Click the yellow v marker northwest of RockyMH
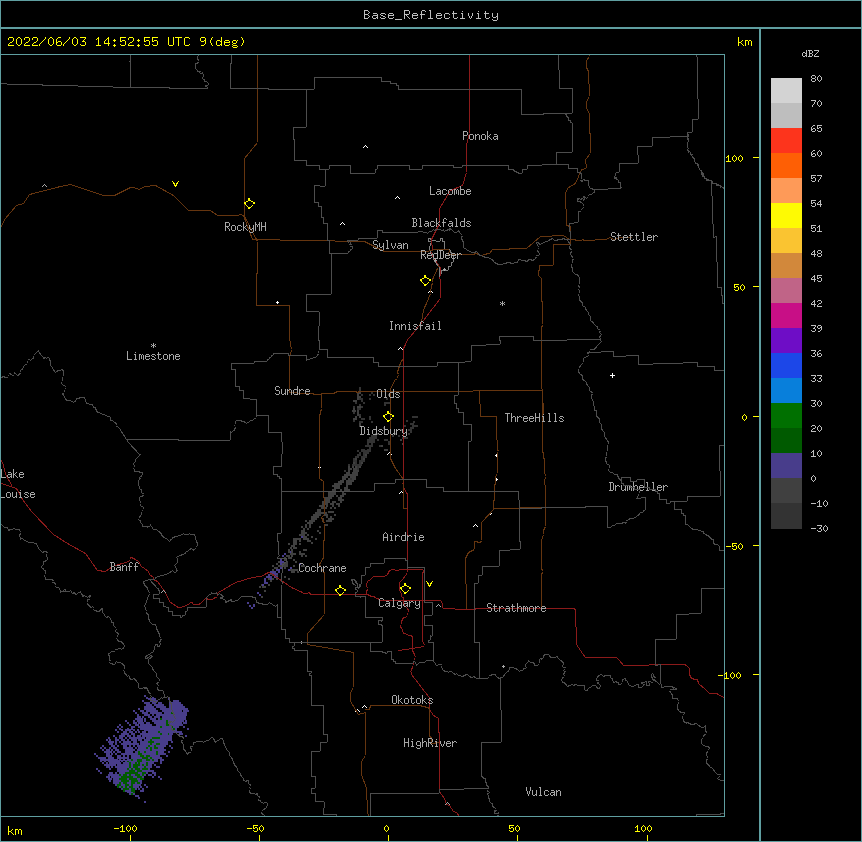862x842 pixels. coord(175,184)
